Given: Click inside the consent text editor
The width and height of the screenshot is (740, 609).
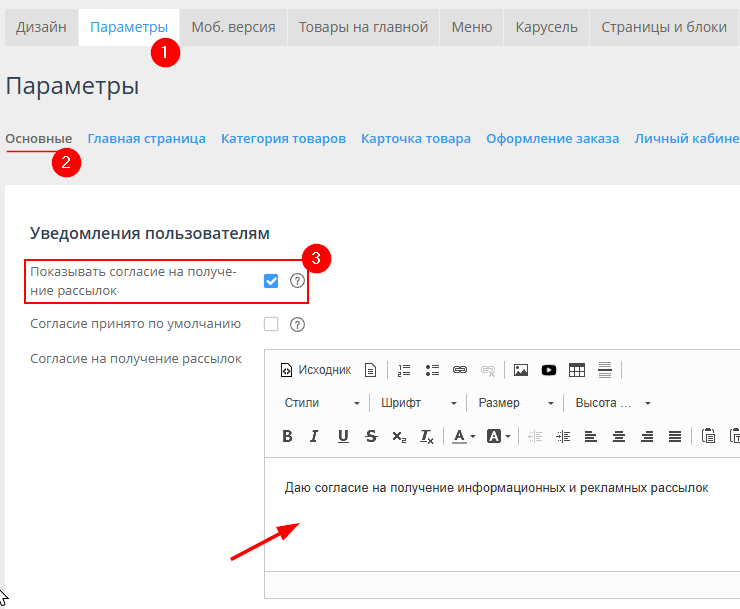Looking at the screenshot, I should [x=502, y=515].
